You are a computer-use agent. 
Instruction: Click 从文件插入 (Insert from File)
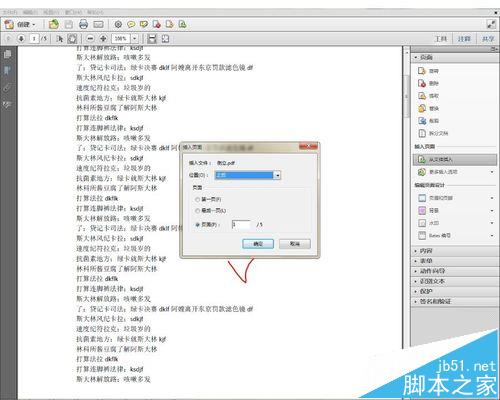[455, 160]
